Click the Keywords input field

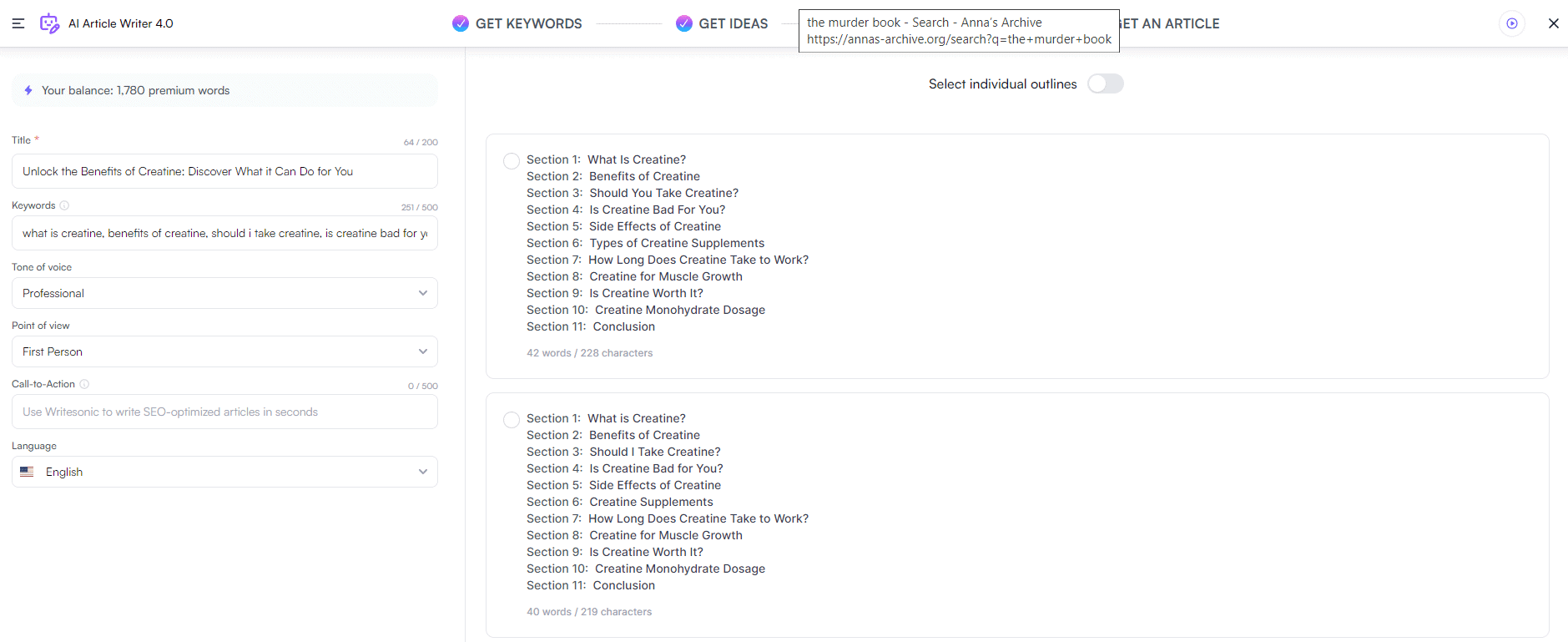pos(224,233)
